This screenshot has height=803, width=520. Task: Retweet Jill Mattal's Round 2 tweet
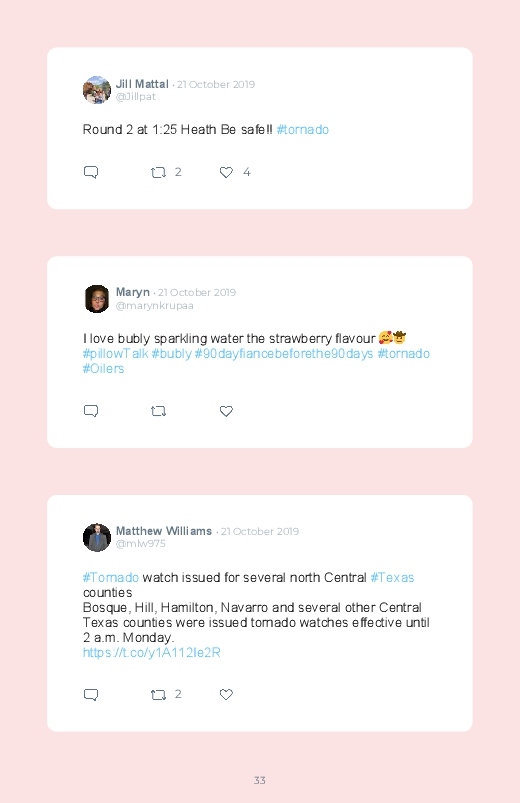158,173
